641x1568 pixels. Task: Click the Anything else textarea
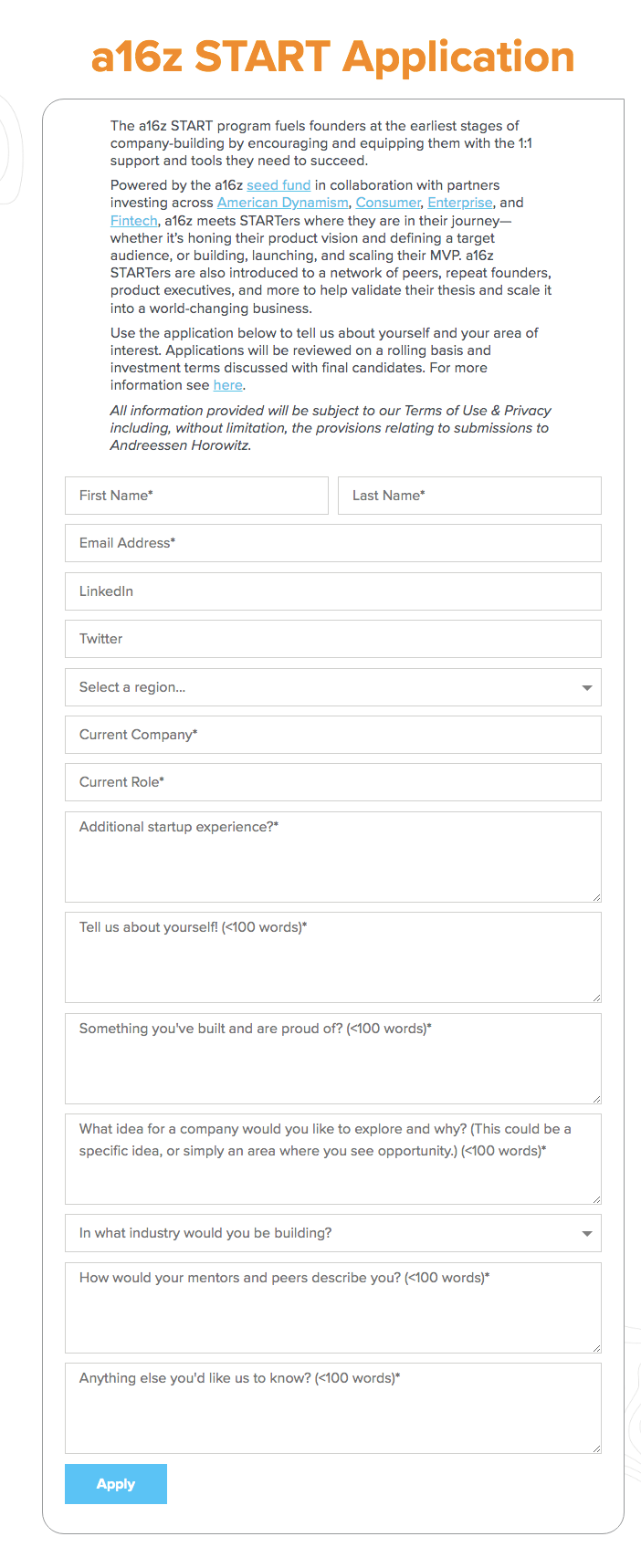coord(333,1408)
